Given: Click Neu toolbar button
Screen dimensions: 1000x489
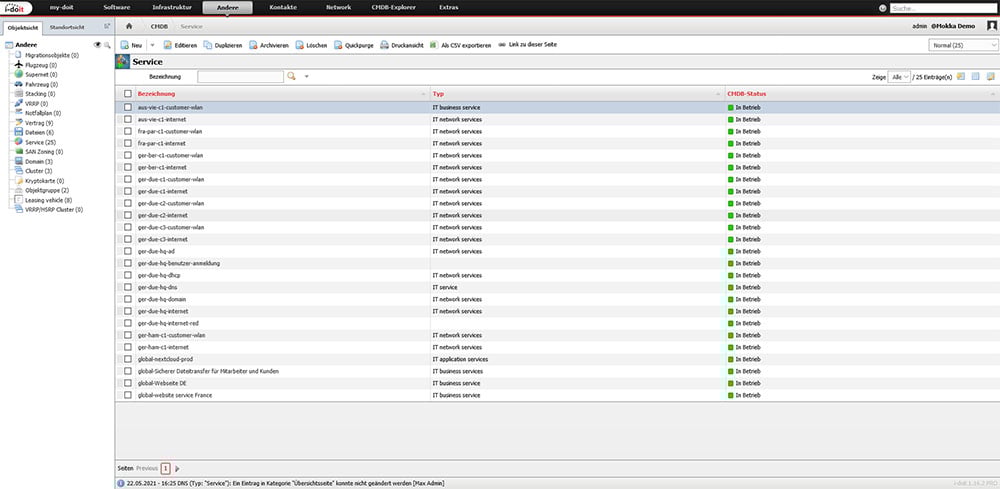Looking at the screenshot, I should (131, 45).
